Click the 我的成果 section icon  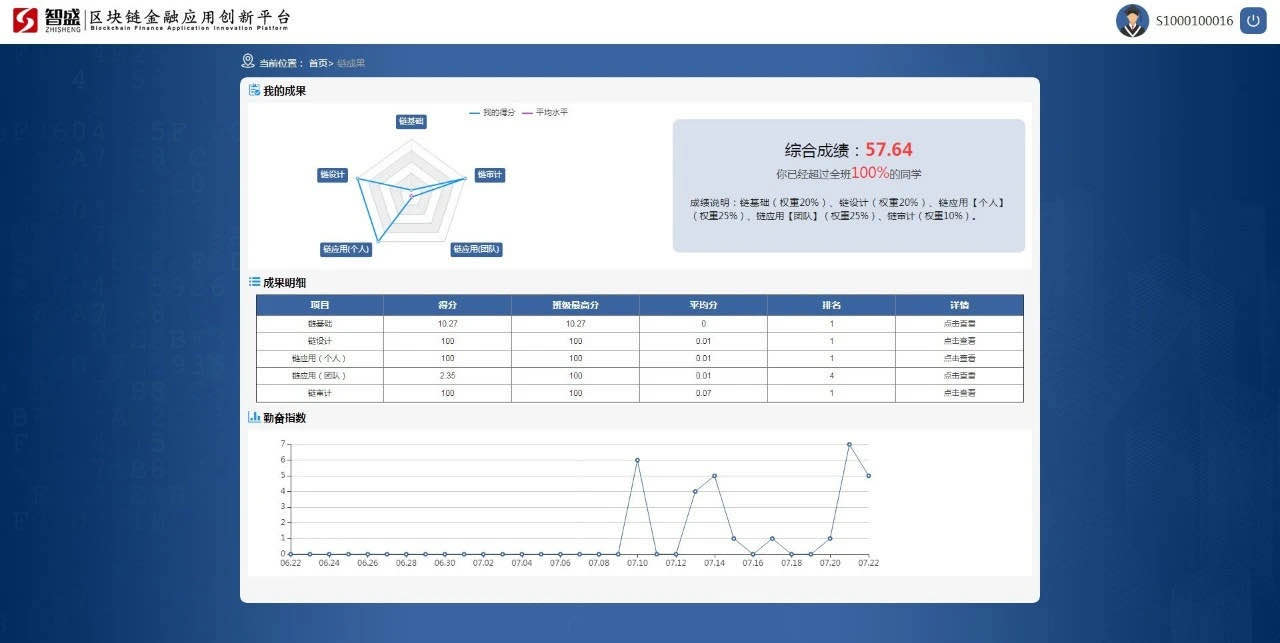tap(255, 90)
